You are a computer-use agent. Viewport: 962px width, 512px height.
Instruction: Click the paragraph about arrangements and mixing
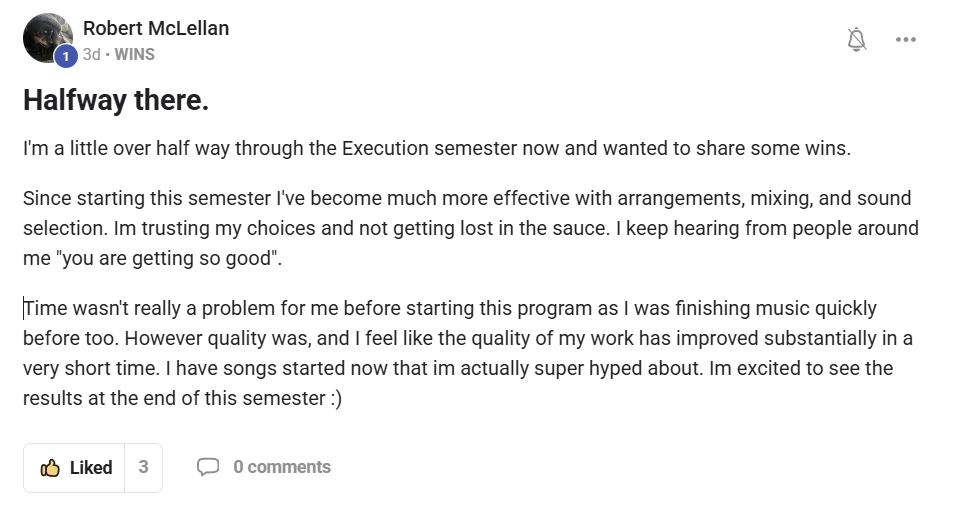(x=470, y=228)
